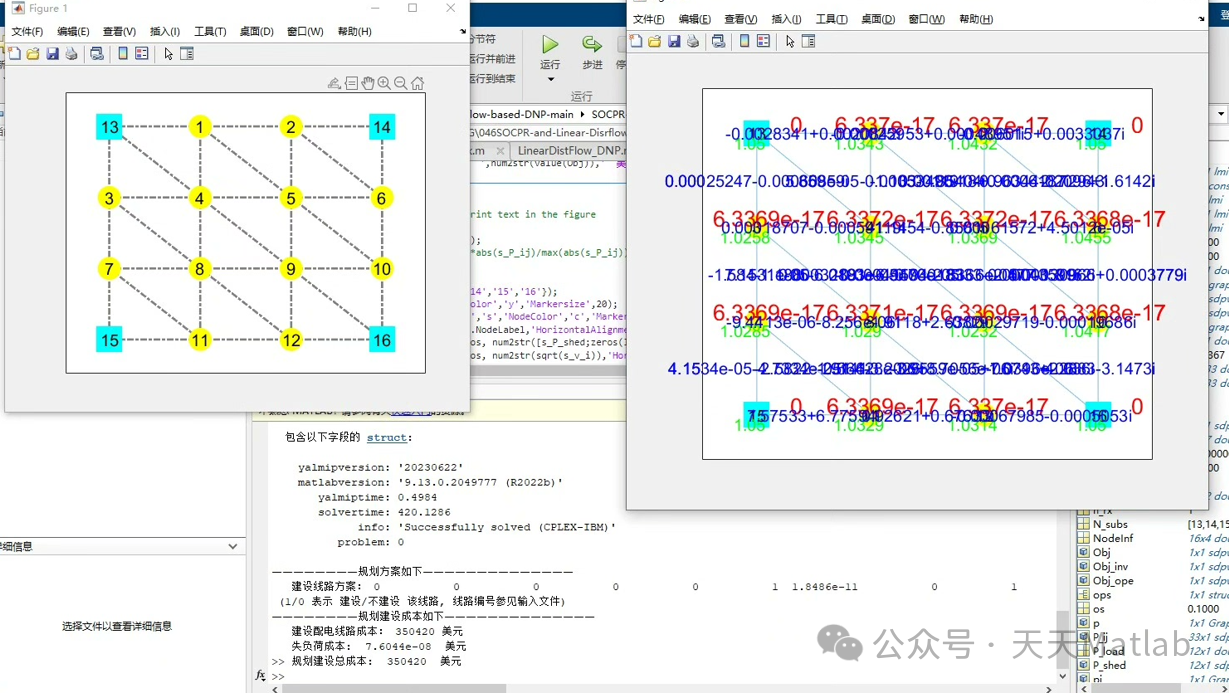The width and height of the screenshot is (1229, 693).
Task: Click yellow node 4 in Figure 1 graph
Action: [200, 198]
